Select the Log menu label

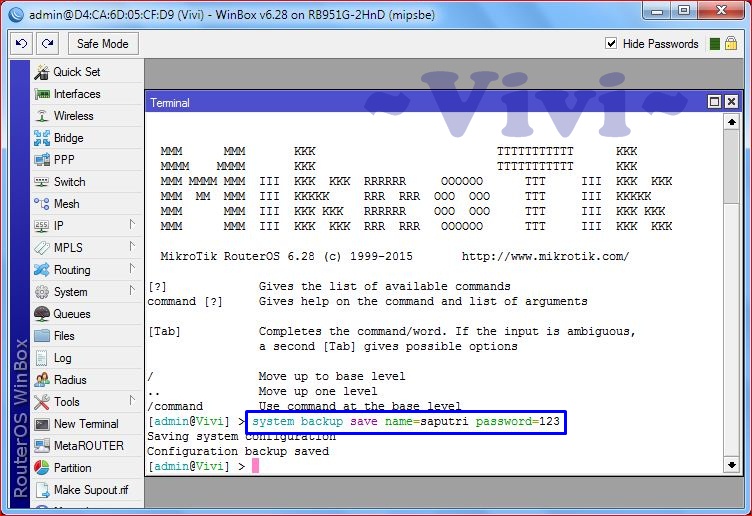pyautogui.click(x=62, y=358)
